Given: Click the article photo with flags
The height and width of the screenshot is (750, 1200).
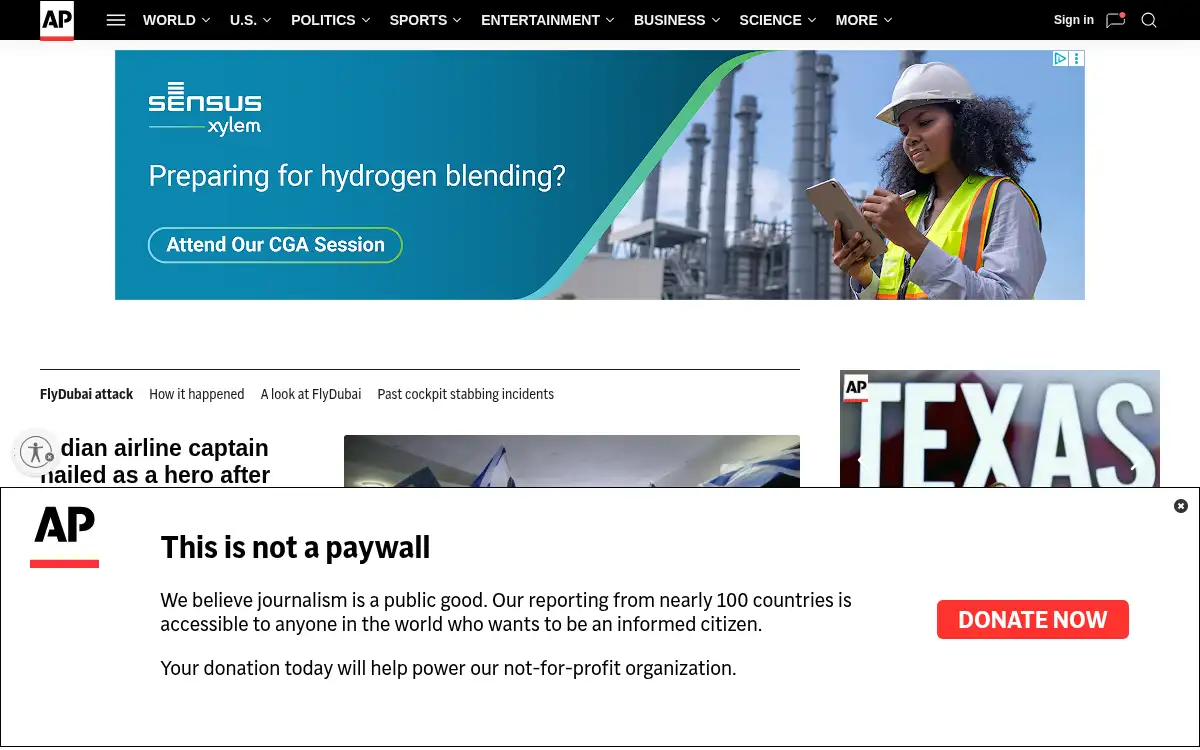Looking at the screenshot, I should coord(572,461).
